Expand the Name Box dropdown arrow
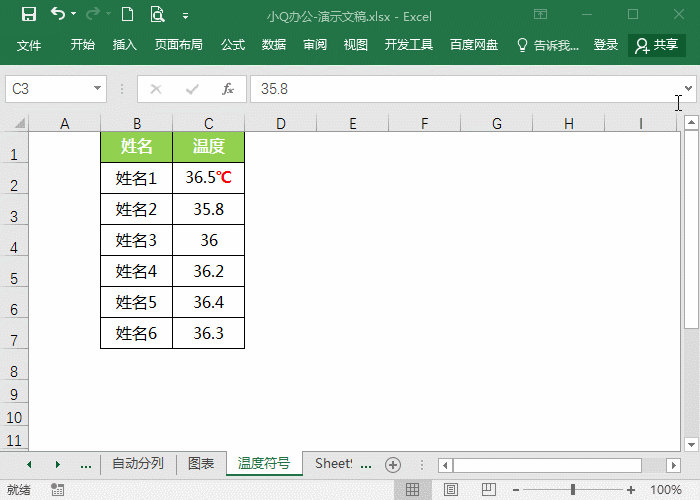 click(x=97, y=88)
